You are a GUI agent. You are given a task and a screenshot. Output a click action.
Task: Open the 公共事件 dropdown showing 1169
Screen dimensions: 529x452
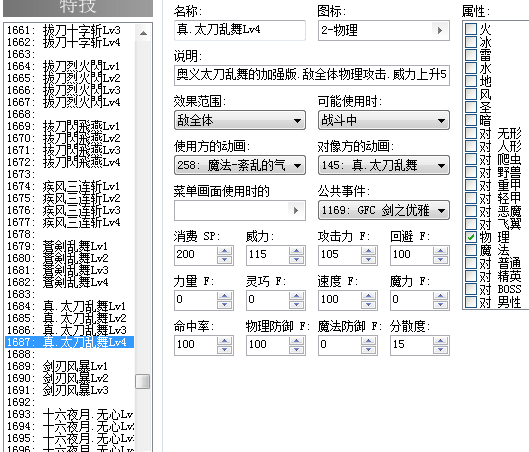(x=384, y=210)
